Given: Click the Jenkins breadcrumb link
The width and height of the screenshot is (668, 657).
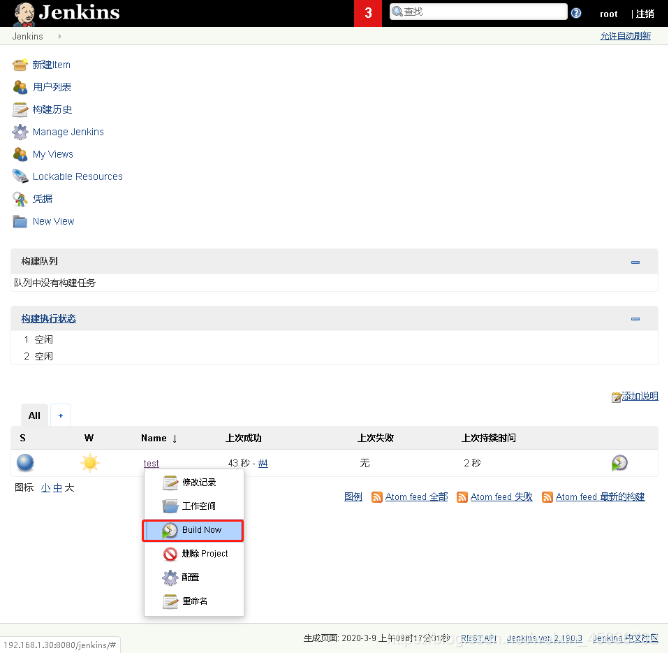Looking at the screenshot, I should (28, 37).
